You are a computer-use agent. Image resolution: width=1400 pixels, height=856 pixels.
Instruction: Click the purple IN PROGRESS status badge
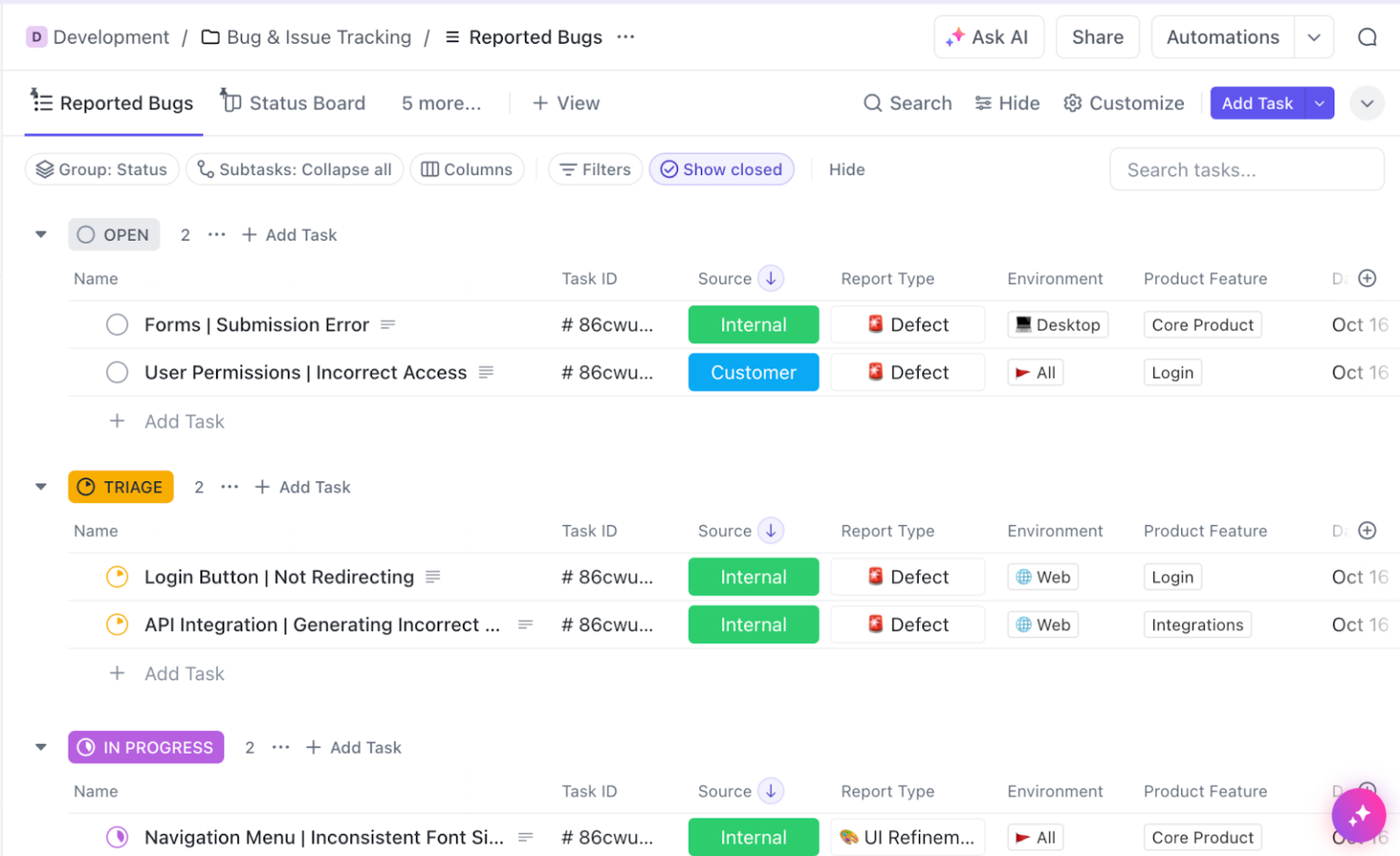145,747
